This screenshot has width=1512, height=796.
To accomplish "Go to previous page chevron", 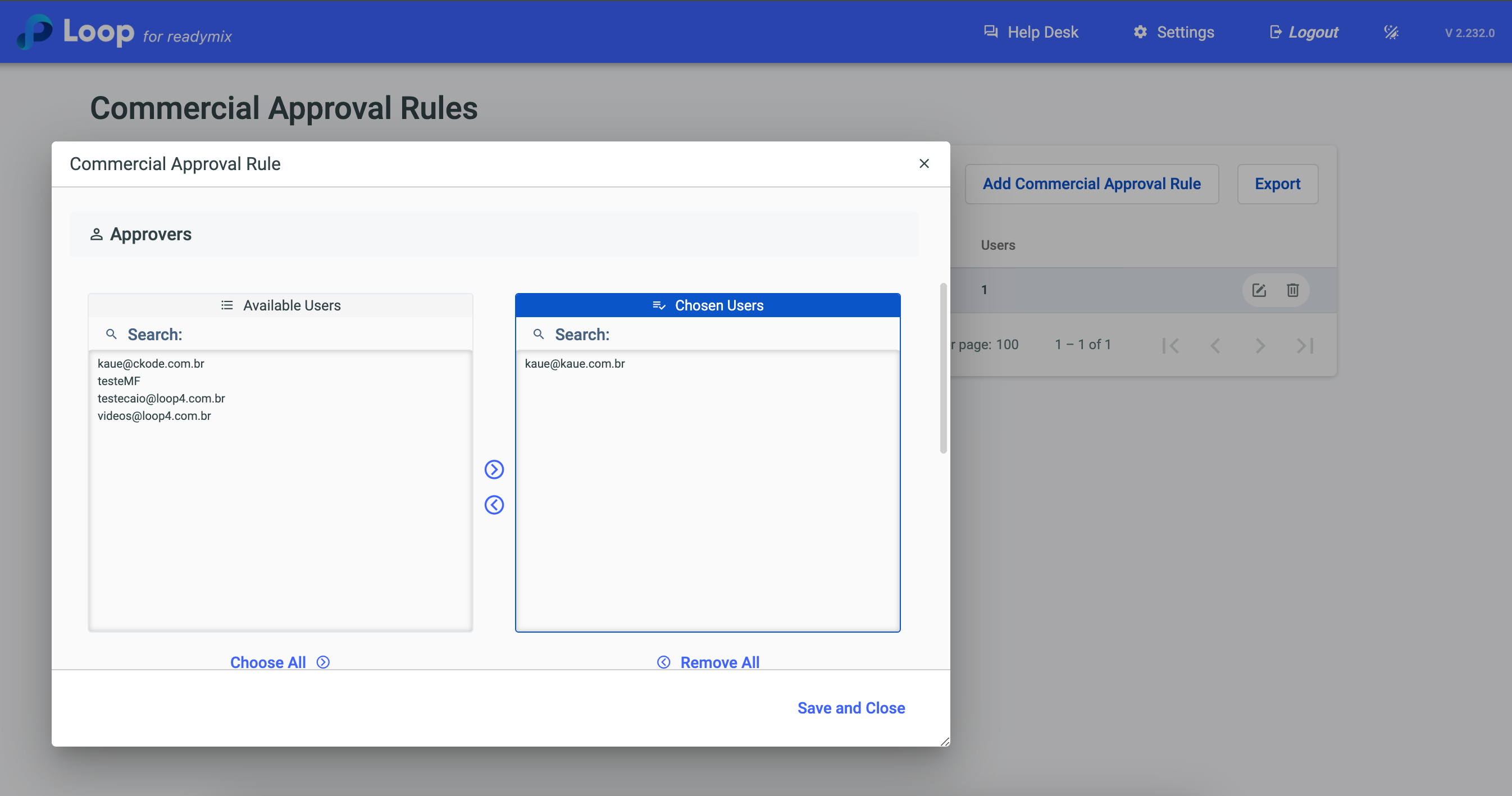I will click(1215, 345).
